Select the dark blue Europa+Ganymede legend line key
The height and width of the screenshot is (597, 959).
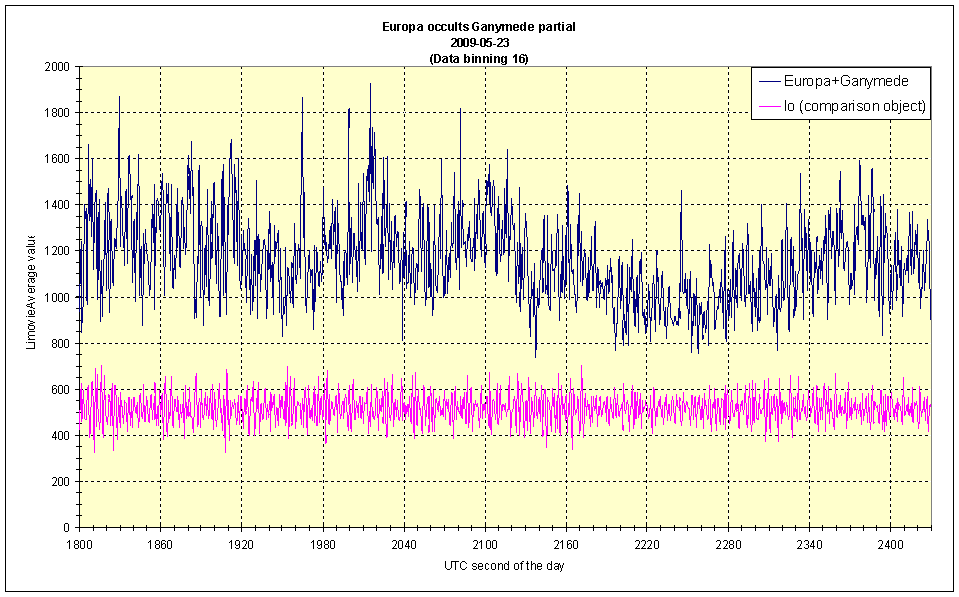pyautogui.click(x=769, y=81)
